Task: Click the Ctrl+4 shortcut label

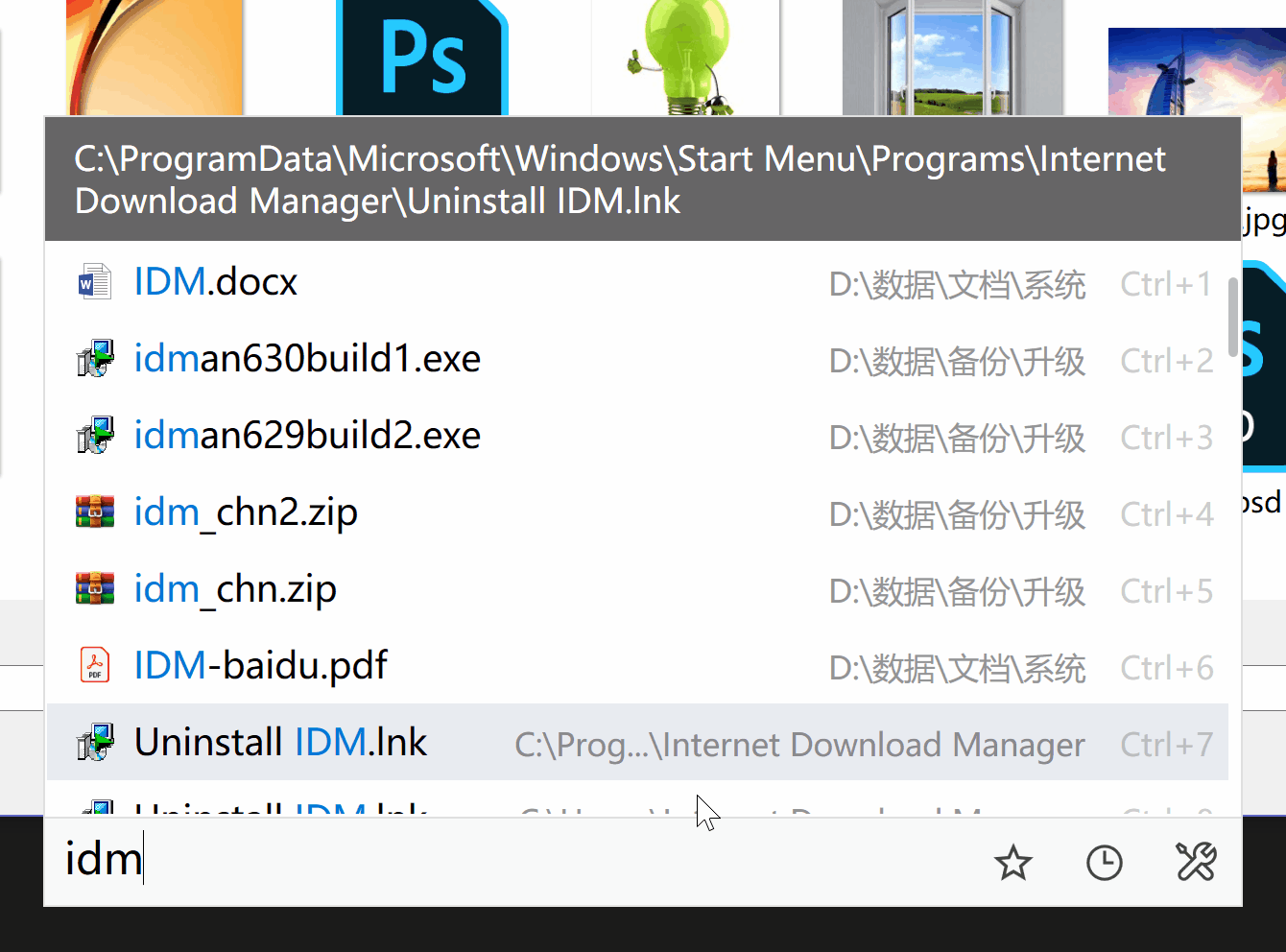Action: 1166,514
